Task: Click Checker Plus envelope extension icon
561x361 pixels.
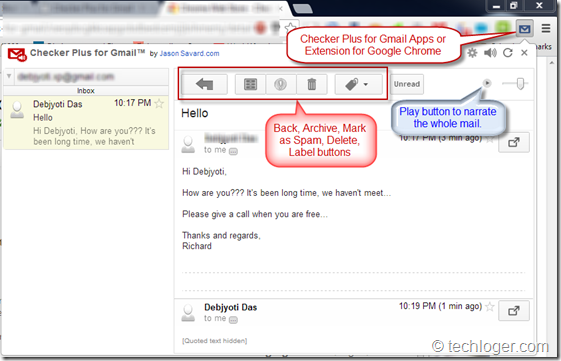Action: tap(525, 28)
